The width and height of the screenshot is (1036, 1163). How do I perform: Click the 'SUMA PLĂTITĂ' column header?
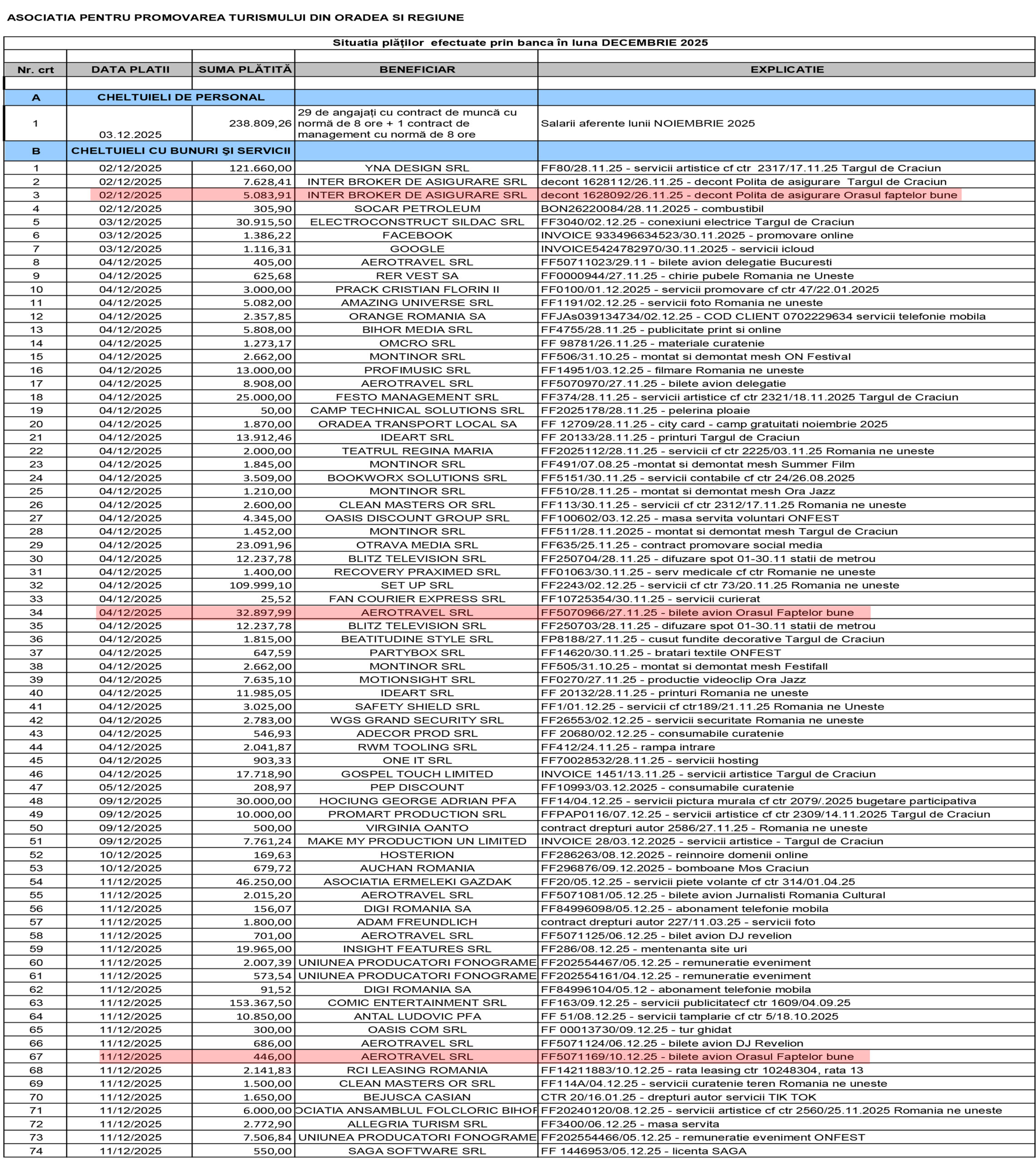(244, 70)
